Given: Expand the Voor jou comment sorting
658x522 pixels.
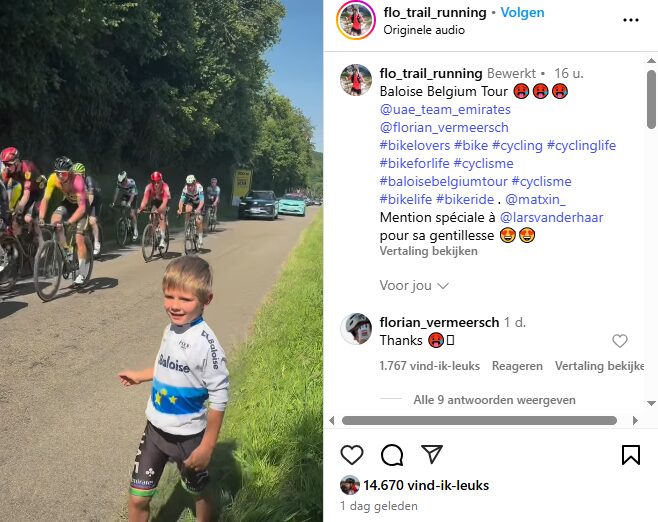Looking at the screenshot, I should coord(414,285).
